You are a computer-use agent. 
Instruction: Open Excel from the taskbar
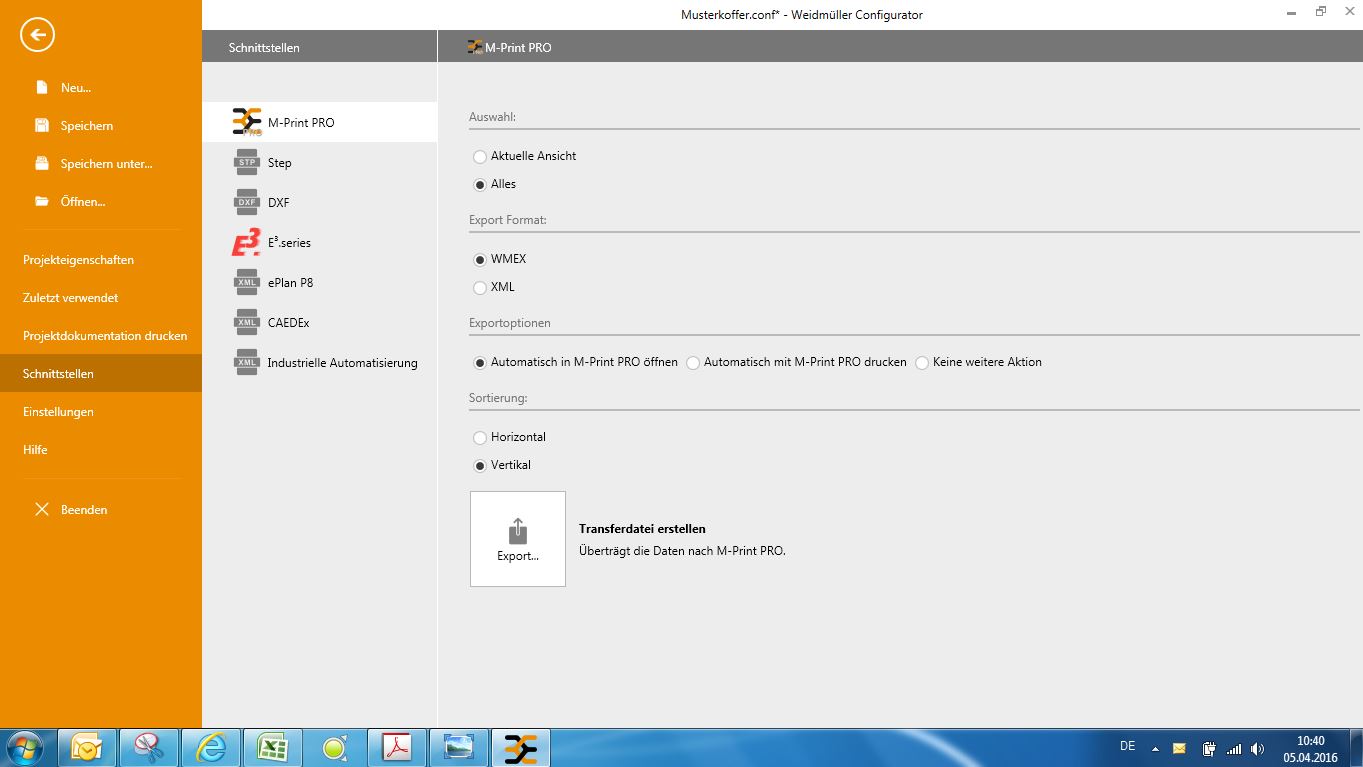point(273,746)
